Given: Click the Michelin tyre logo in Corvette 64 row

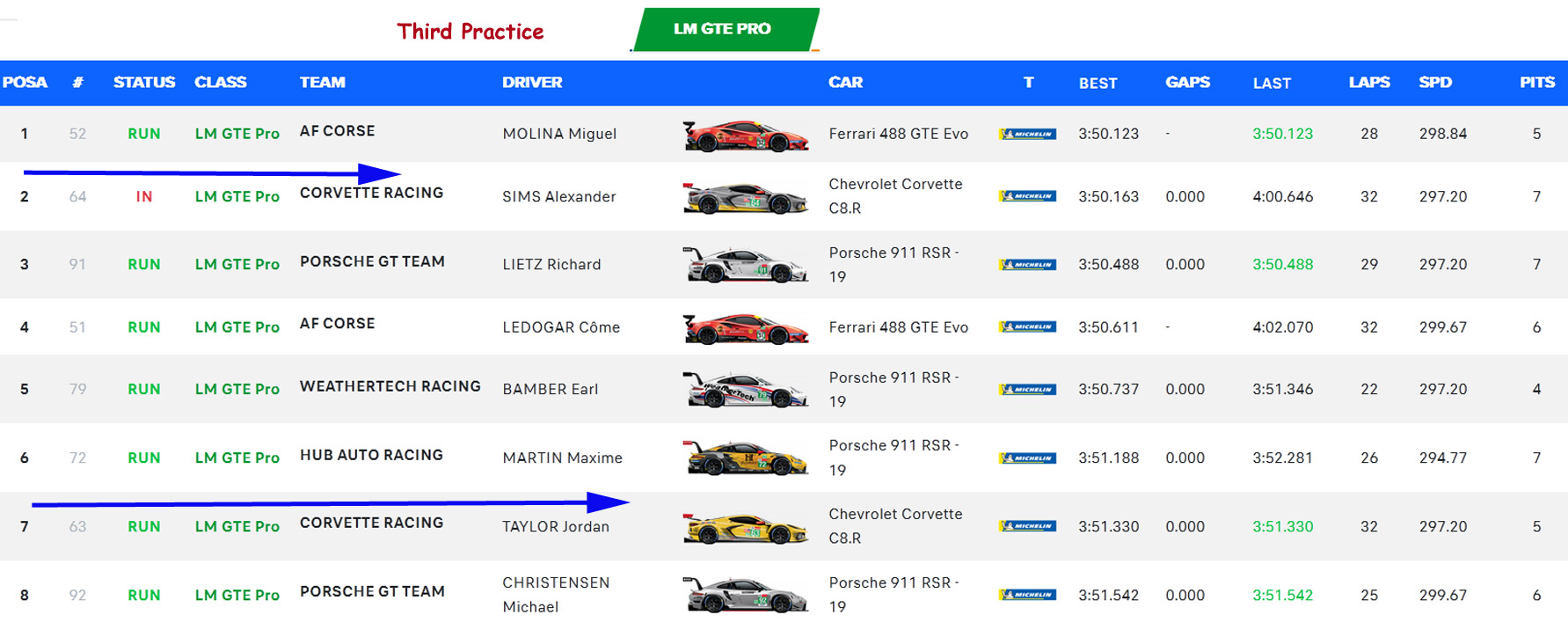Looking at the screenshot, I should [x=1027, y=196].
